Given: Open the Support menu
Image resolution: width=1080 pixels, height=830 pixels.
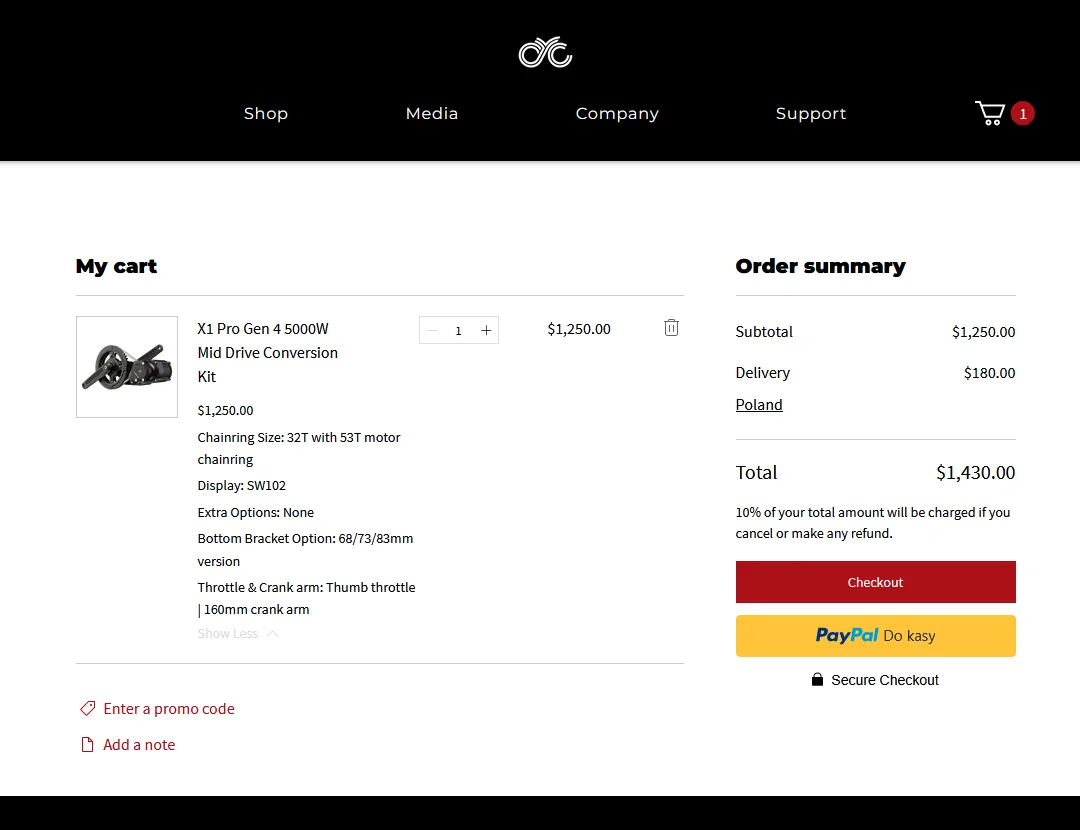Looking at the screenshot, I should (x=811, y=114).
